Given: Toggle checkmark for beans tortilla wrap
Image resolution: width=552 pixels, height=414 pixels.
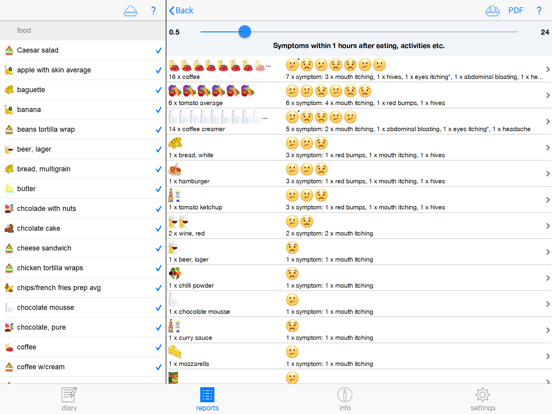Looking at the screenshot, I should (159, 130).
